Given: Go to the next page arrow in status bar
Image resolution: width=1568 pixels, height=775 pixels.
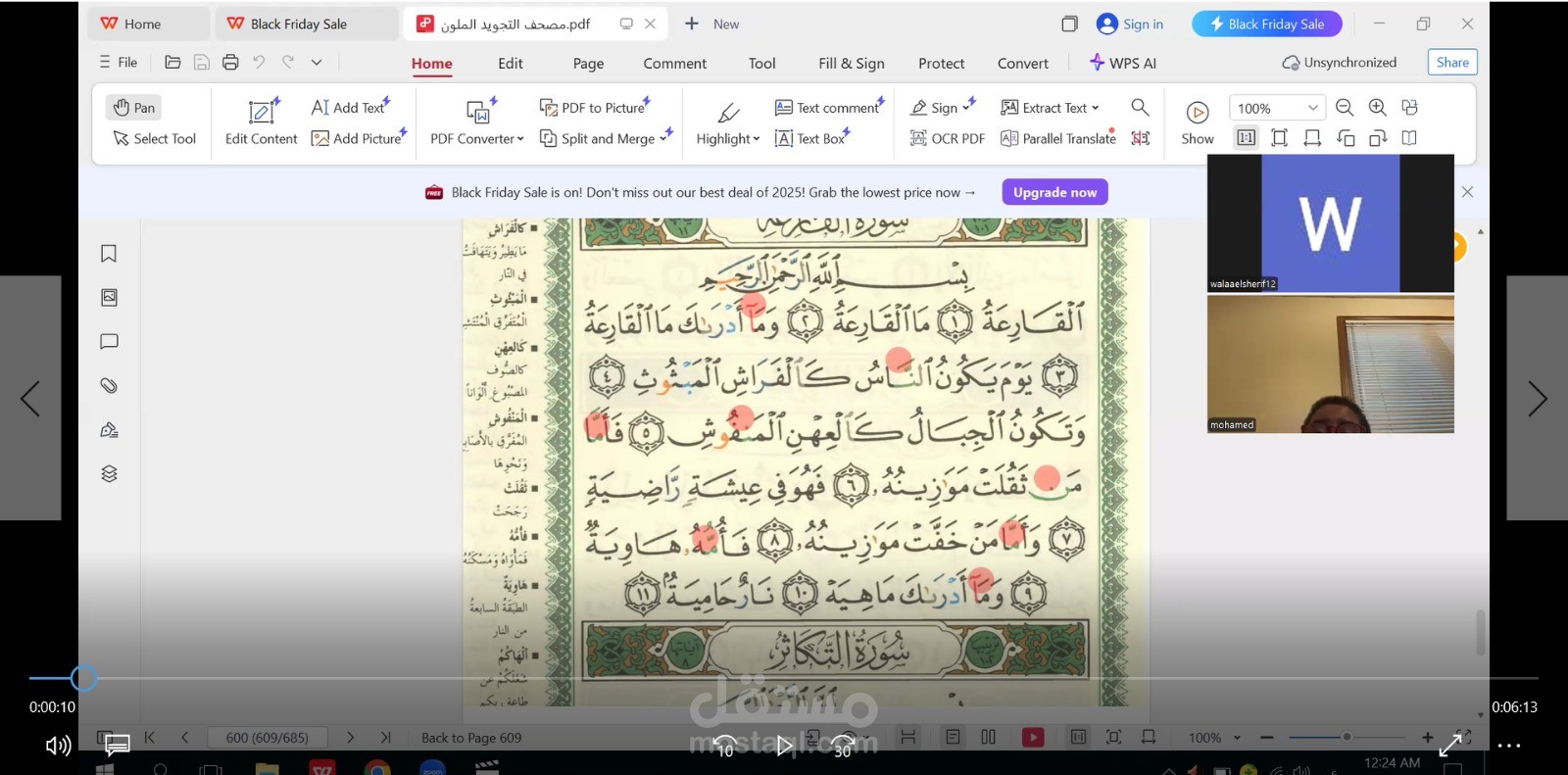Looking at the screenshot, I should coord(350,737).
